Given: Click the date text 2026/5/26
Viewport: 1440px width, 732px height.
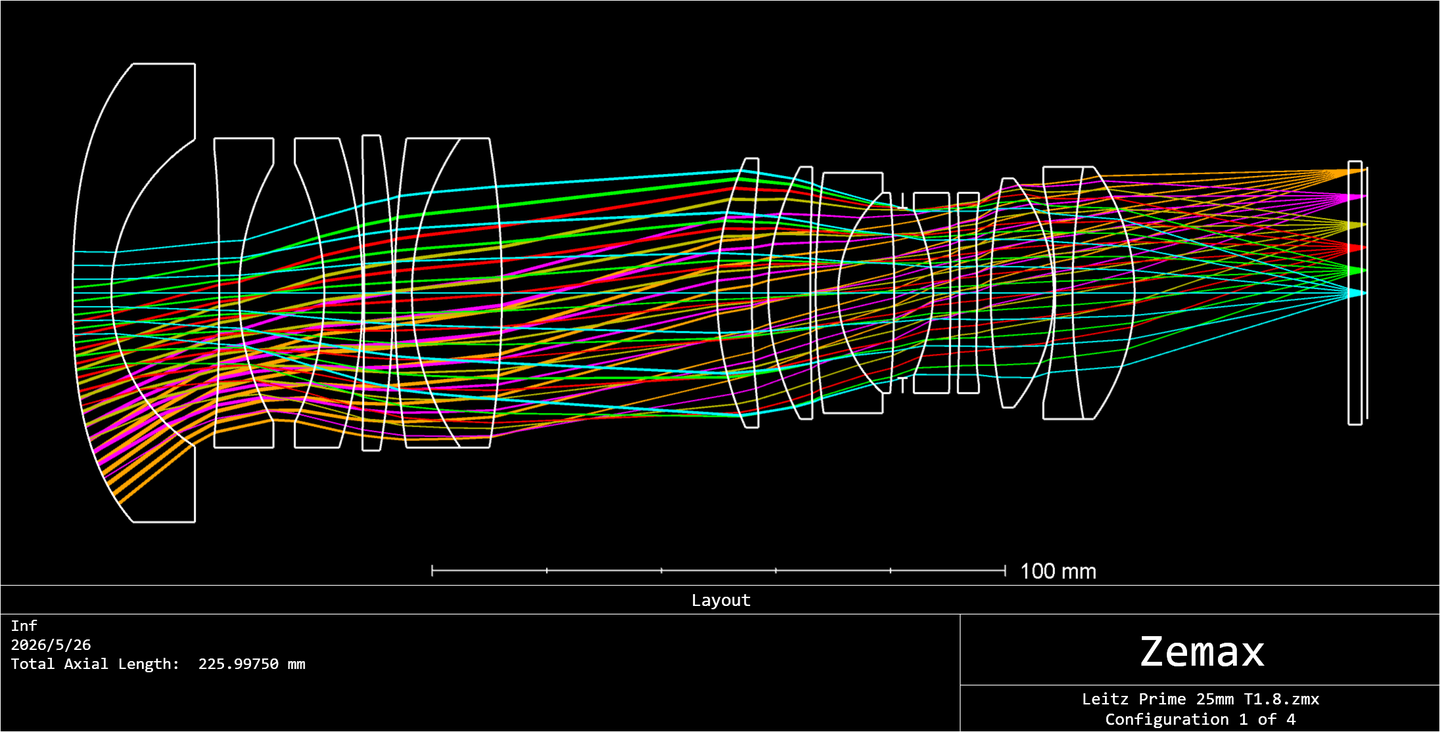Looking at the screenshot, I should click(x=51, y=645).
